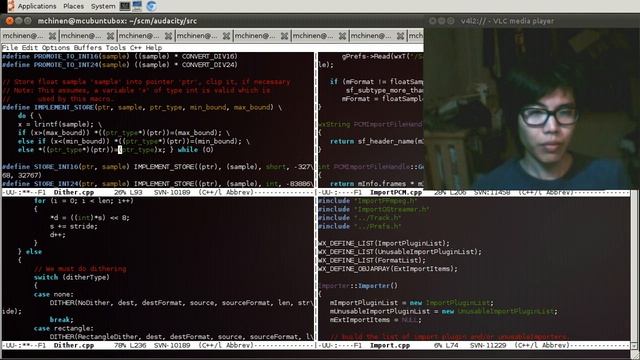Click the #define PROMOTE_TO_INT24 line
Image resolution: width=640 pixels, height=360 pixels.
[x=120, y=65]
